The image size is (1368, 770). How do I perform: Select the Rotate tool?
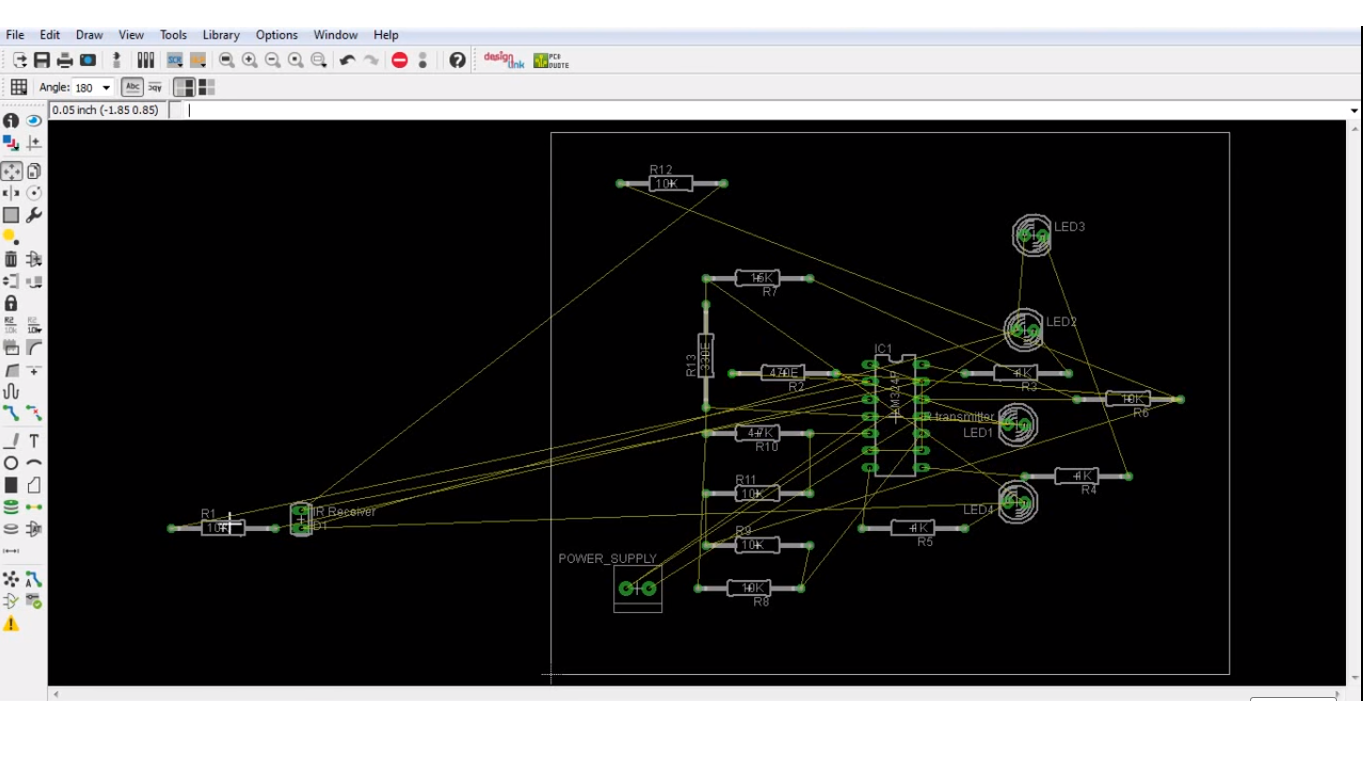click(34, 193)
